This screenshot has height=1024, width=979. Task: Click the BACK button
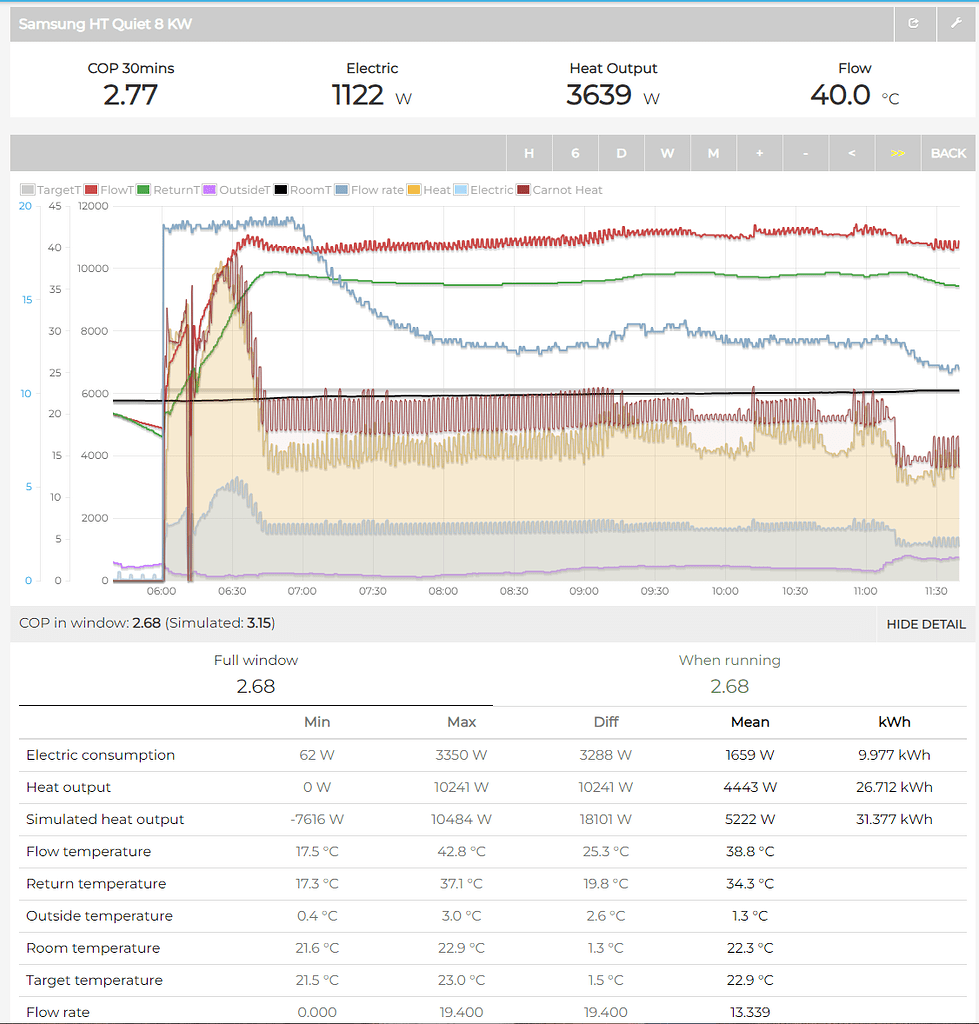948,152
